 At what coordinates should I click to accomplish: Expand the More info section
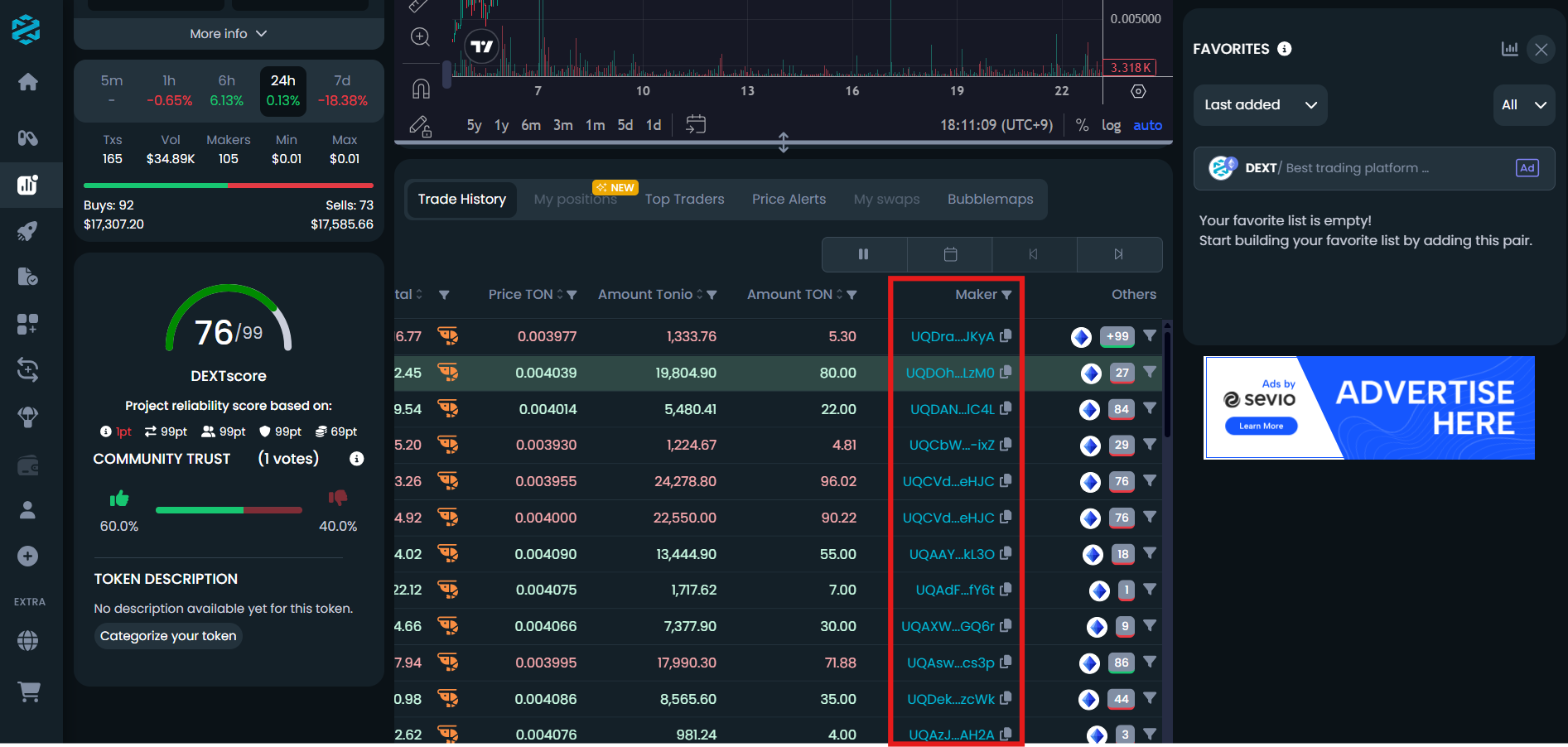click(228, 34)
